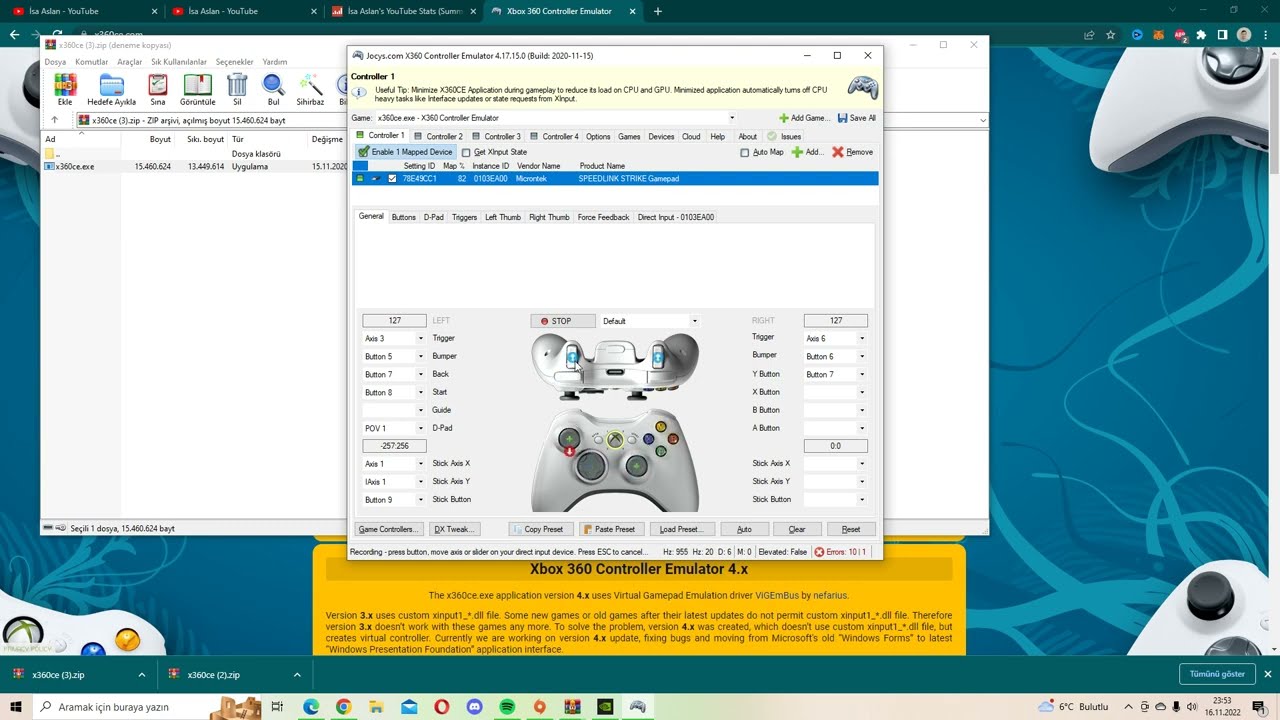
Task: Open the Back Button 7 dropdown
Action: [x=420, y=375]
